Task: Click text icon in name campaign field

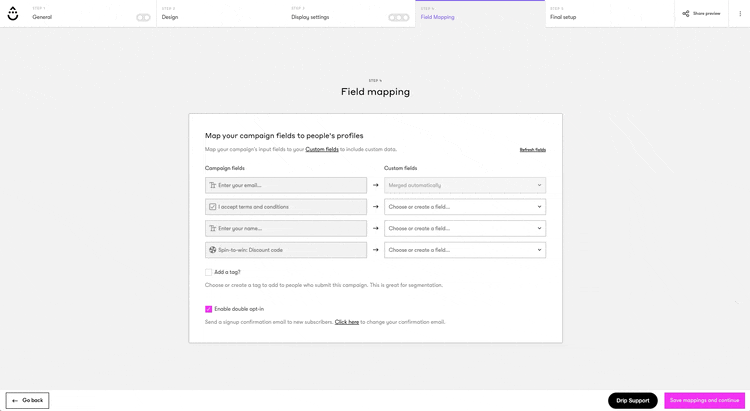Action: pos(212,228)
